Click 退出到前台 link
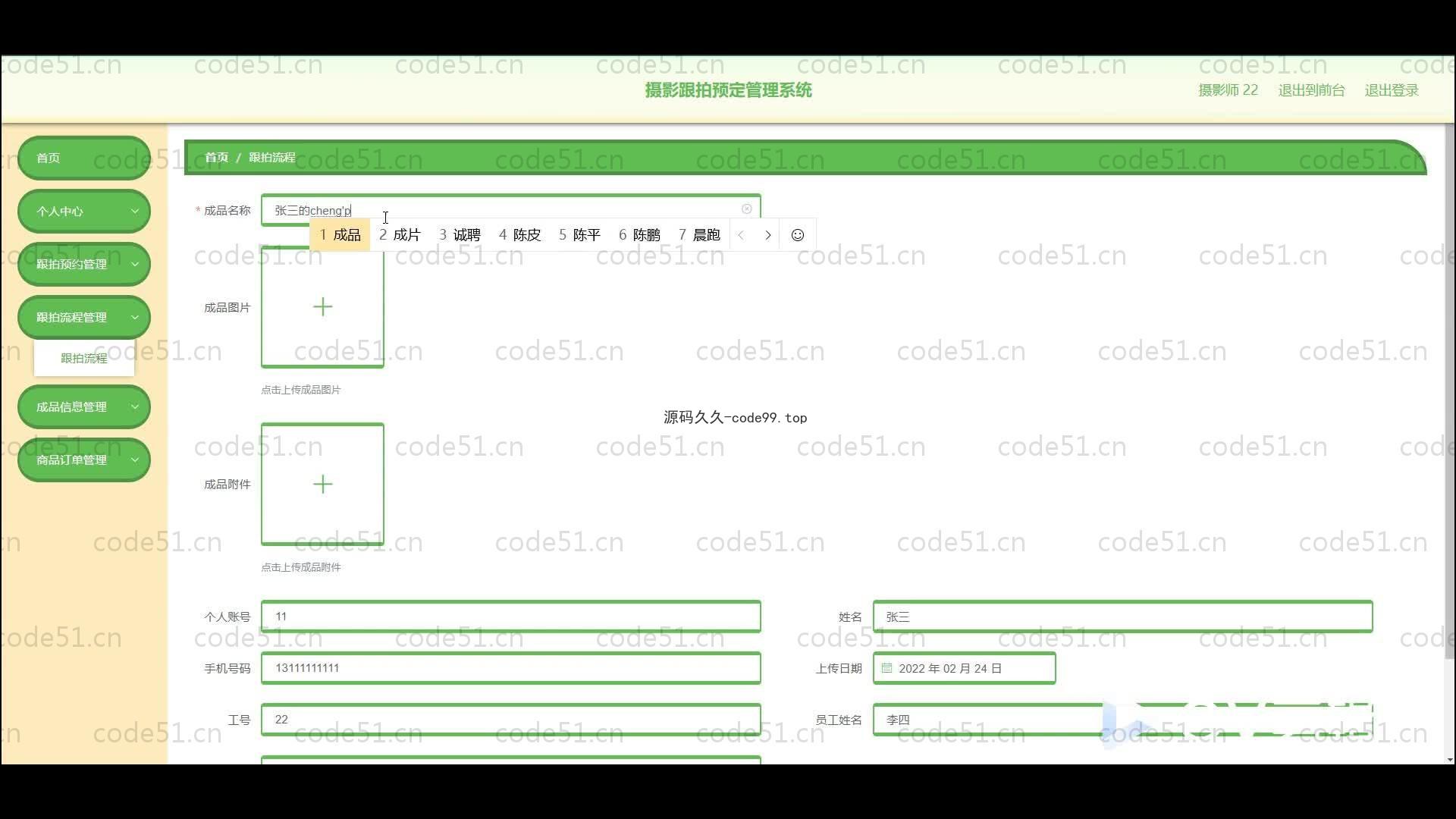This screenshot has height=819, width=1456. 1311,90
